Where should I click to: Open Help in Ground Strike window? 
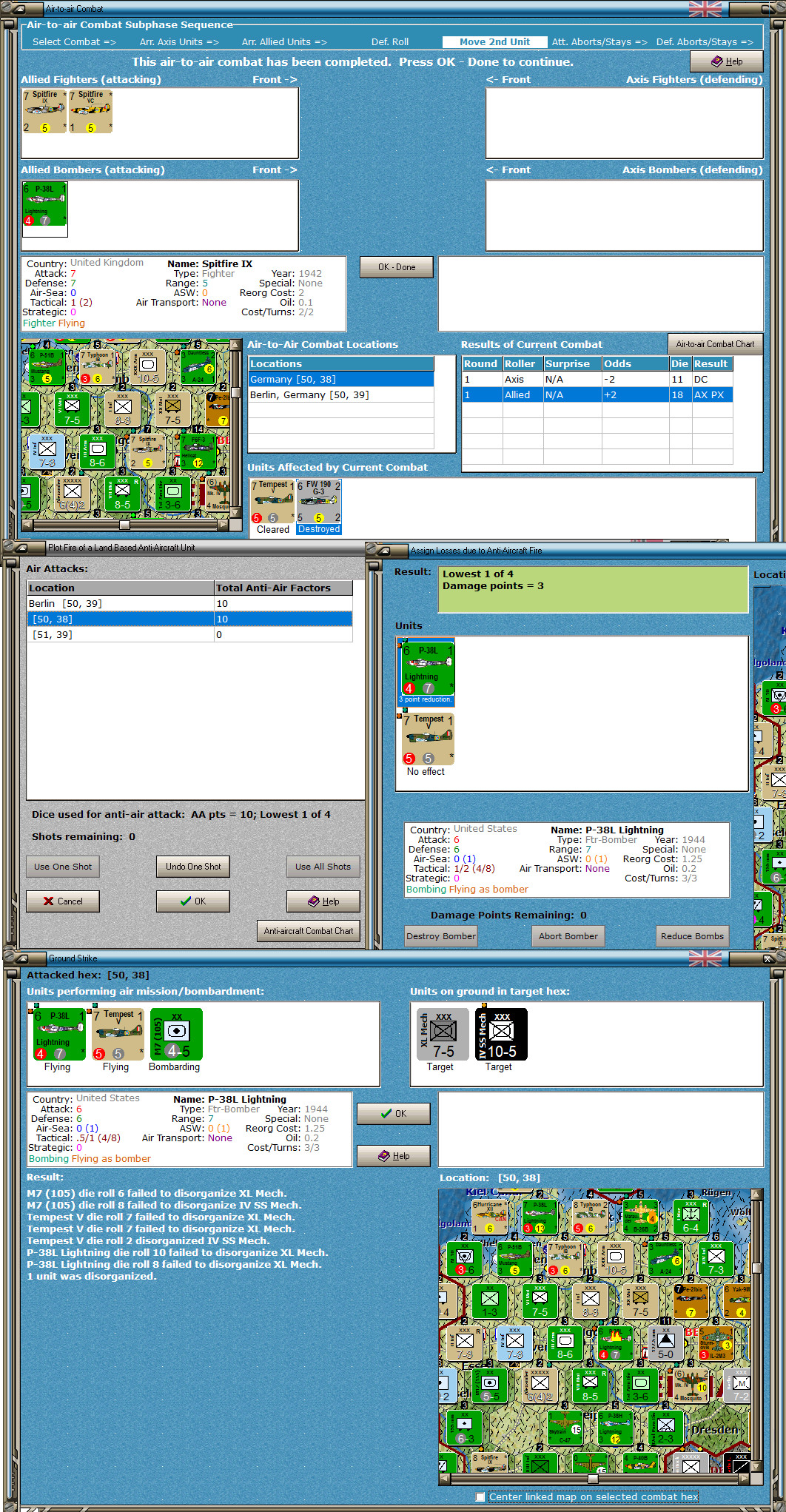[394, 1156]
